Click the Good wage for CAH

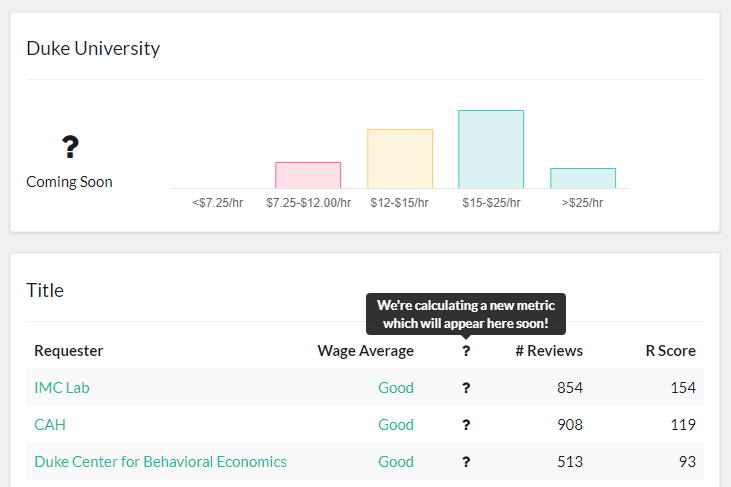(x=396, y=425)
